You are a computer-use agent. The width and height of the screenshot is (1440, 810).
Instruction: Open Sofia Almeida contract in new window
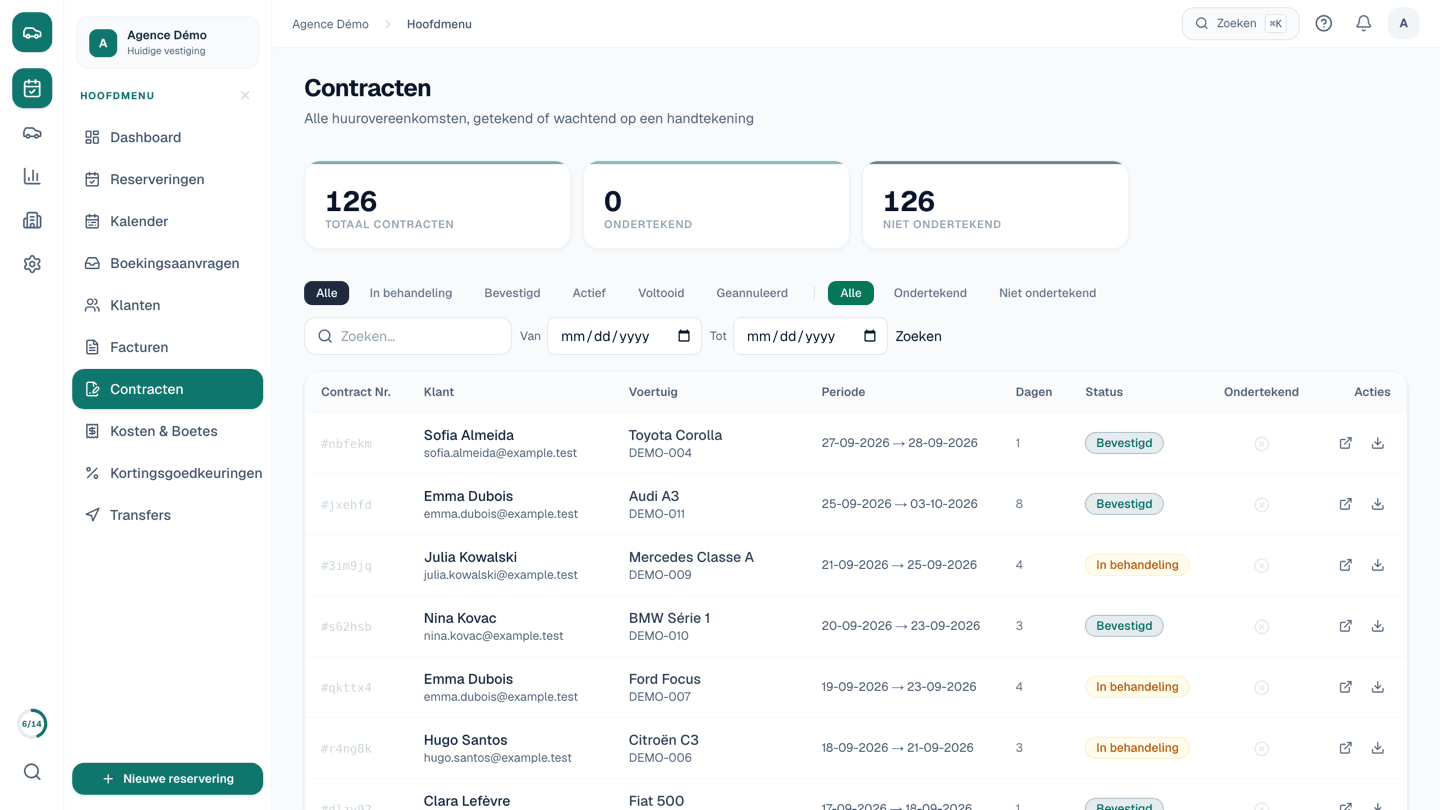click(x=1345, y=443)
